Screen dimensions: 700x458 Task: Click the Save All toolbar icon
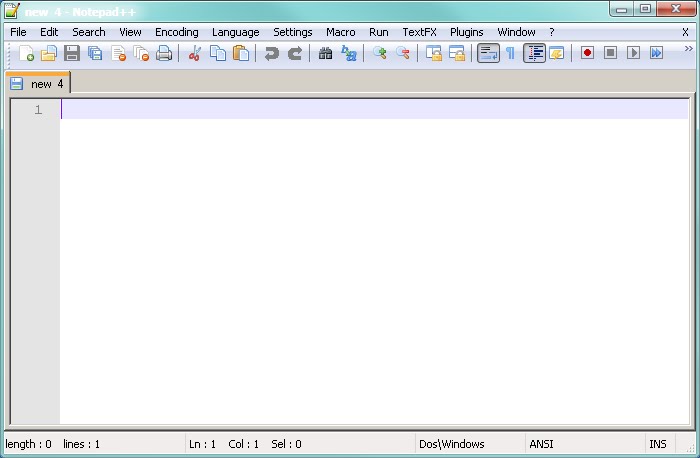tap(95, 53)
